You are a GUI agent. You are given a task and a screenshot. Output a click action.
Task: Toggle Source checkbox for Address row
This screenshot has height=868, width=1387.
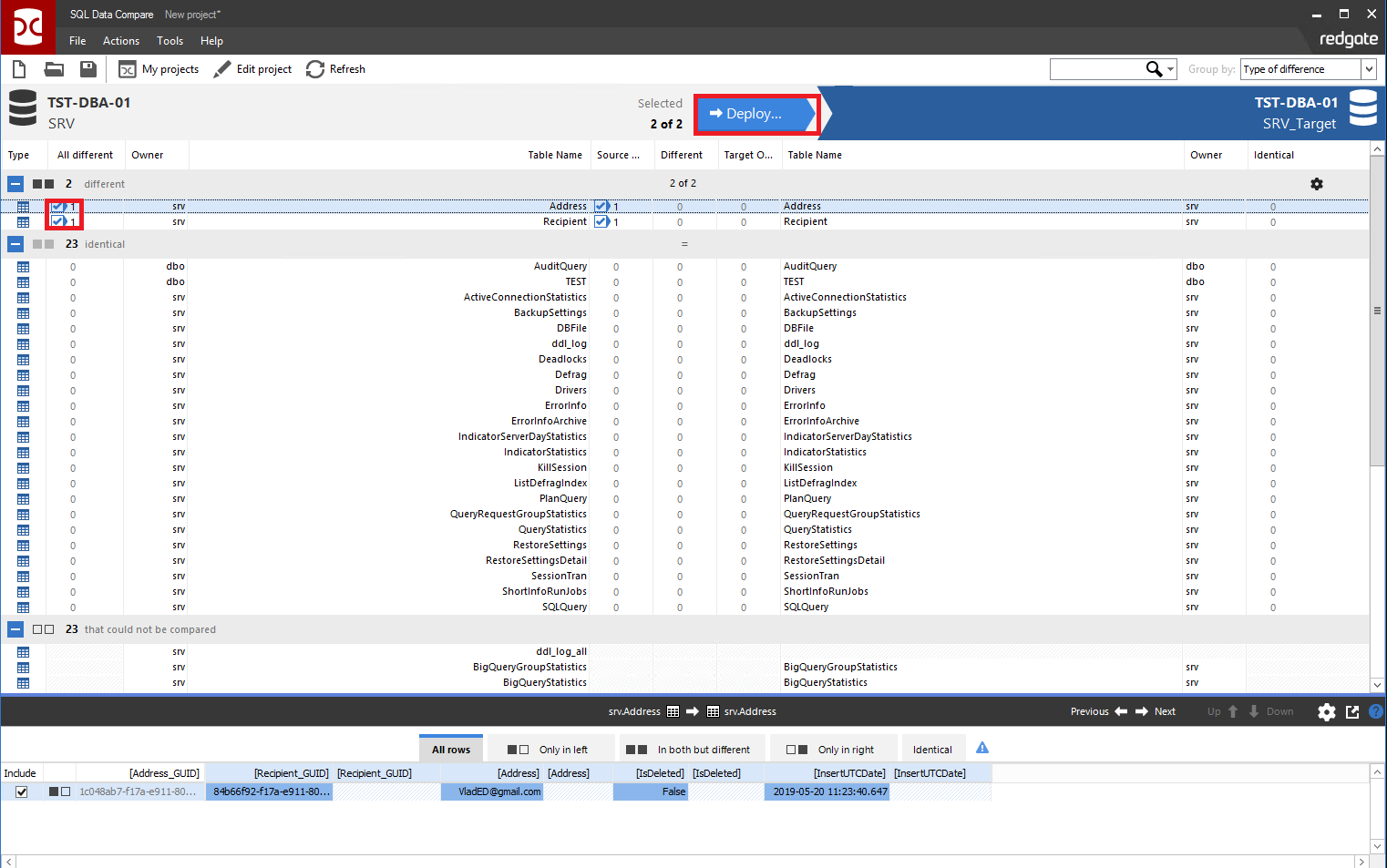tap(601, 207)
